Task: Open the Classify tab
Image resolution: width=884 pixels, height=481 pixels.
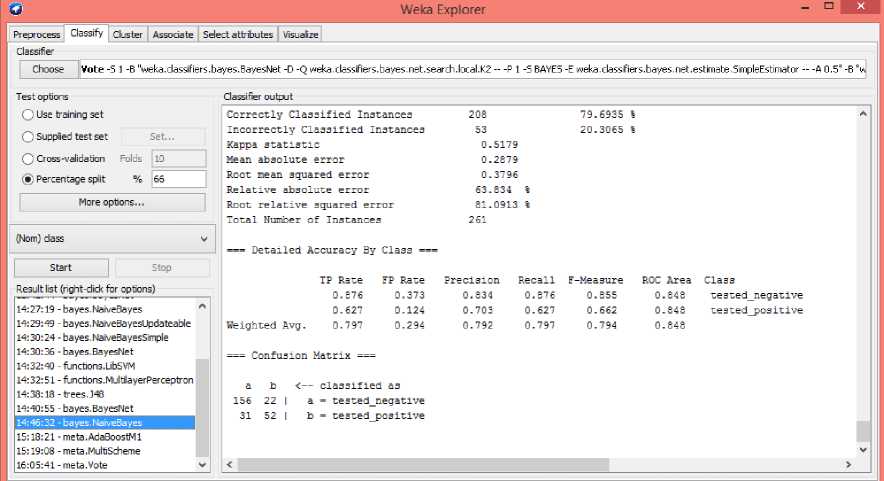Action: click(x=86, y=33)
